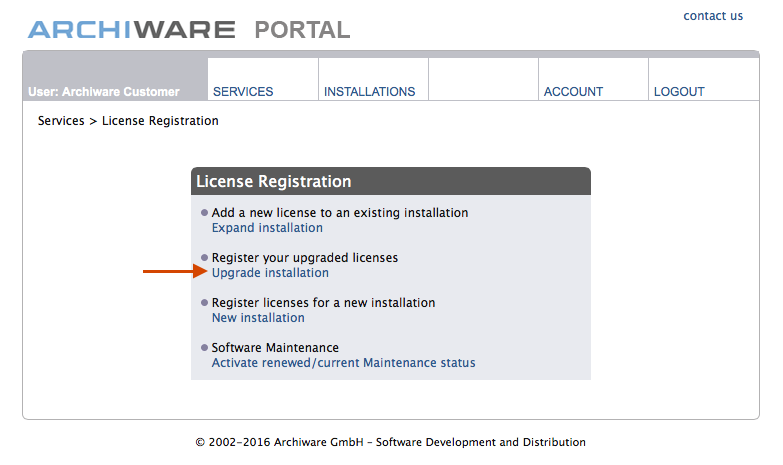Follow the 'Upgrade installation' link

pyautogui.click(x=270, y=273)
